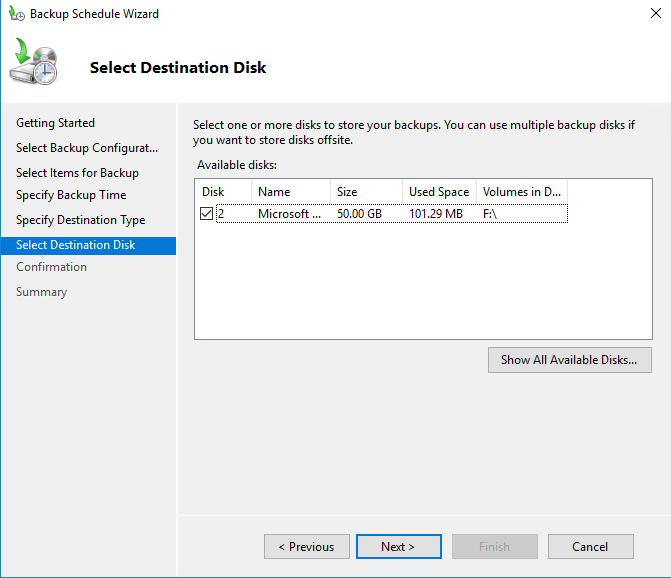Sort by the Size column header
The height and width of the screenshot is (578, 671).
point(366,192)
